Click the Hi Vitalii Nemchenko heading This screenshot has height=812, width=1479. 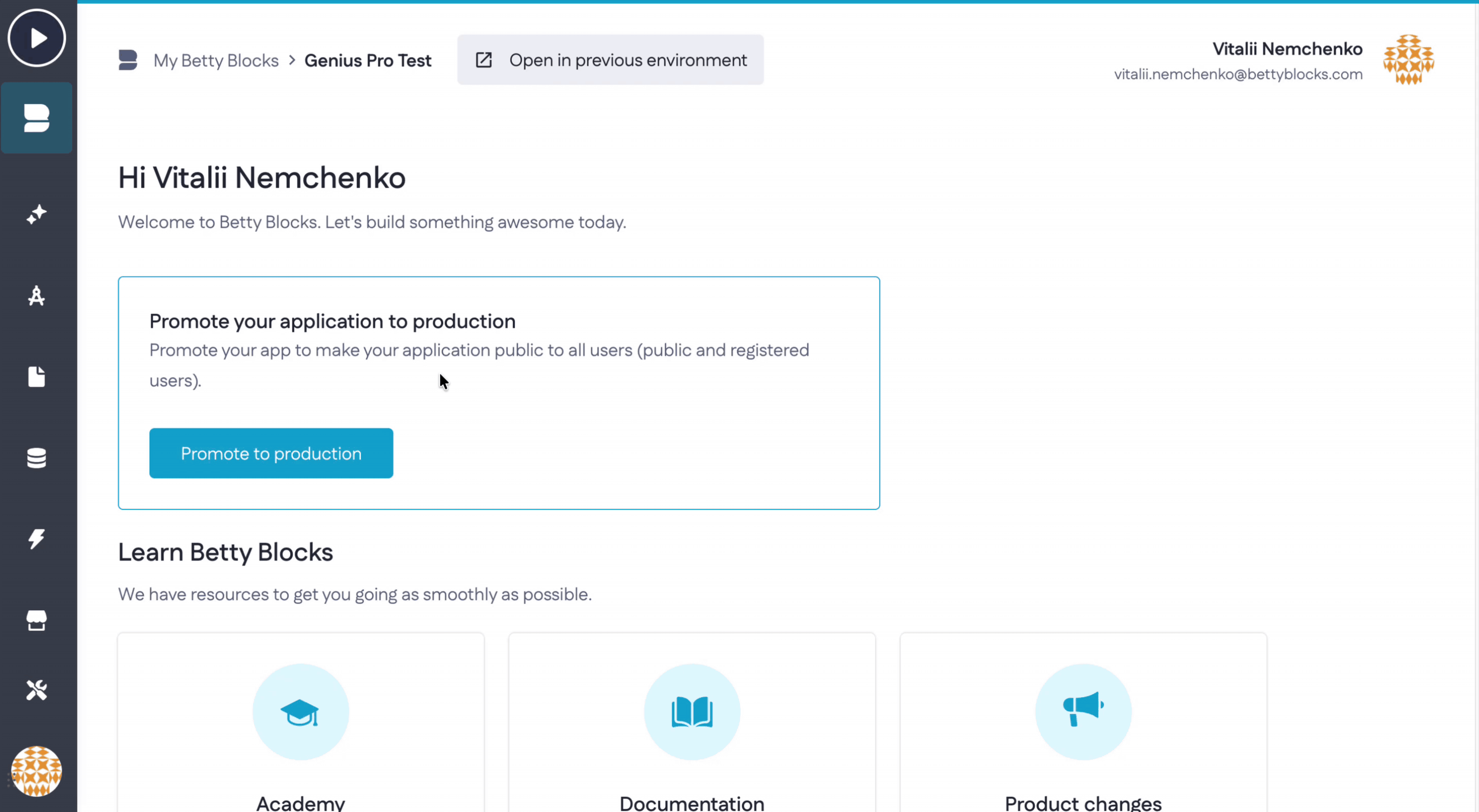click(x=262, y=177)
